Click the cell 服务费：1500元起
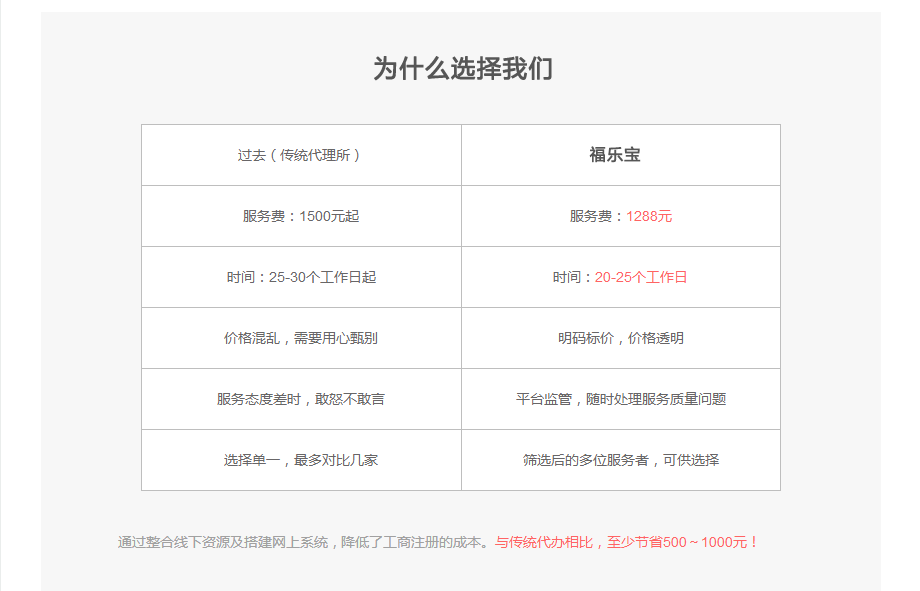The height and width of the screenshot is (591, 920). click(301, 216)
